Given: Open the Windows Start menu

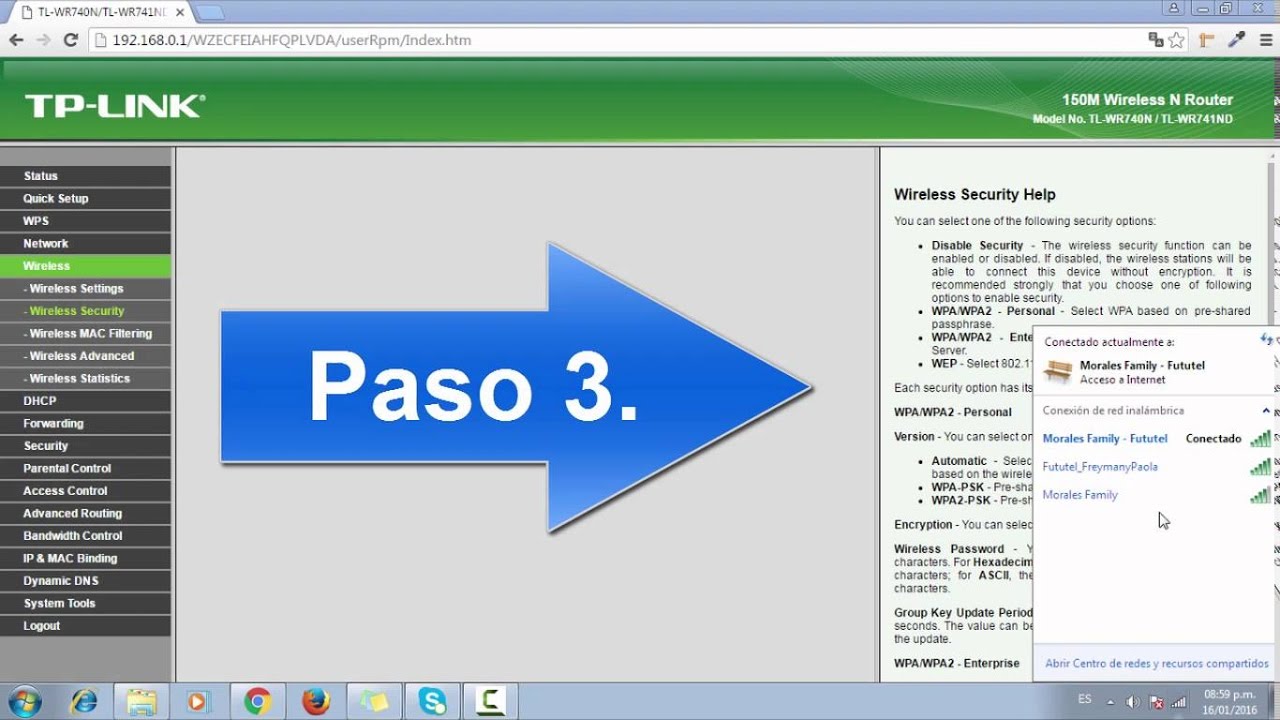Looking at the screenshot, I should tap(24, 701).
